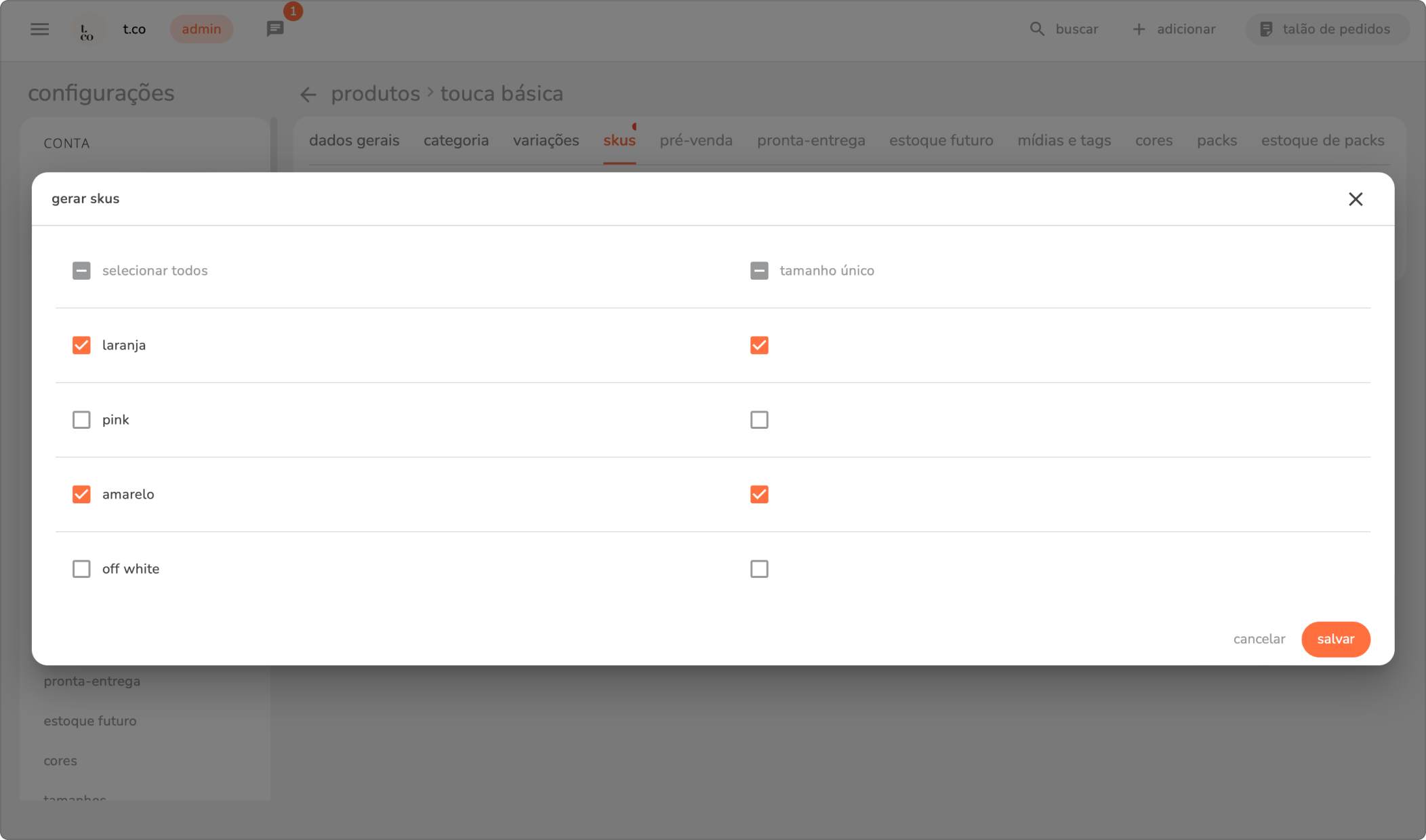Uncheck the laranja color checkbox
The image size is (1426, 840).
pos(81,345)
